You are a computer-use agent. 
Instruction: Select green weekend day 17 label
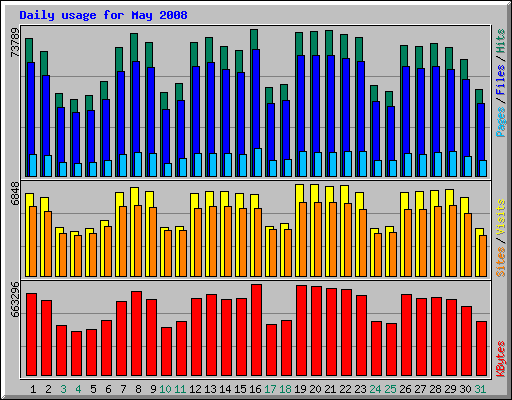[x=270, y=389]
